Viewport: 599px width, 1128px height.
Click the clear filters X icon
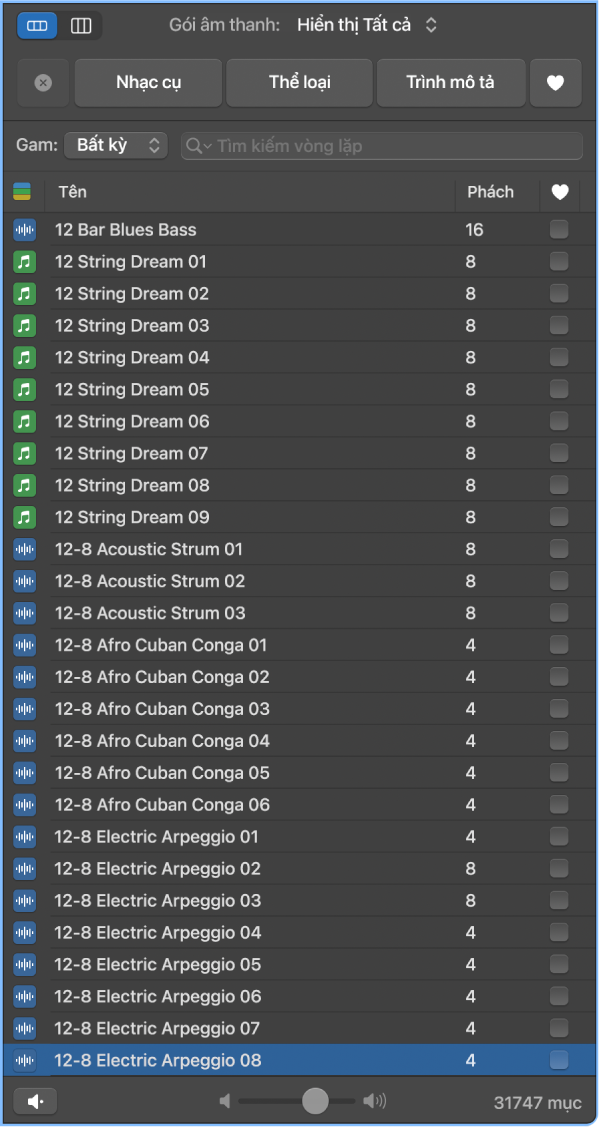43,83
